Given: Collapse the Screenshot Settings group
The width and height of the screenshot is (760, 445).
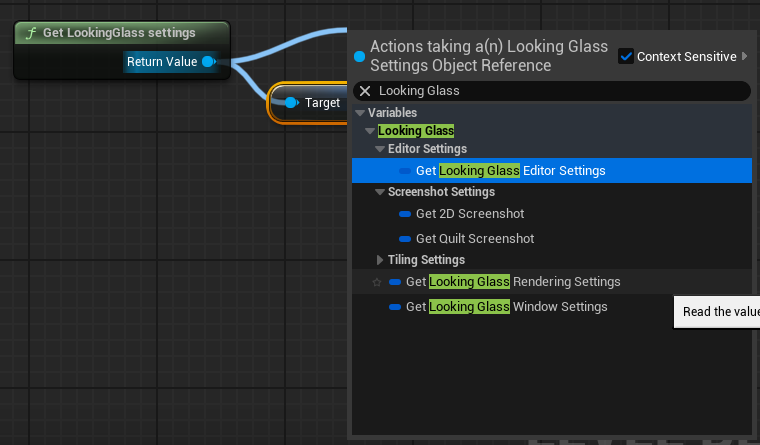Looking at the screenshot, I should click(x=380, y=192).
